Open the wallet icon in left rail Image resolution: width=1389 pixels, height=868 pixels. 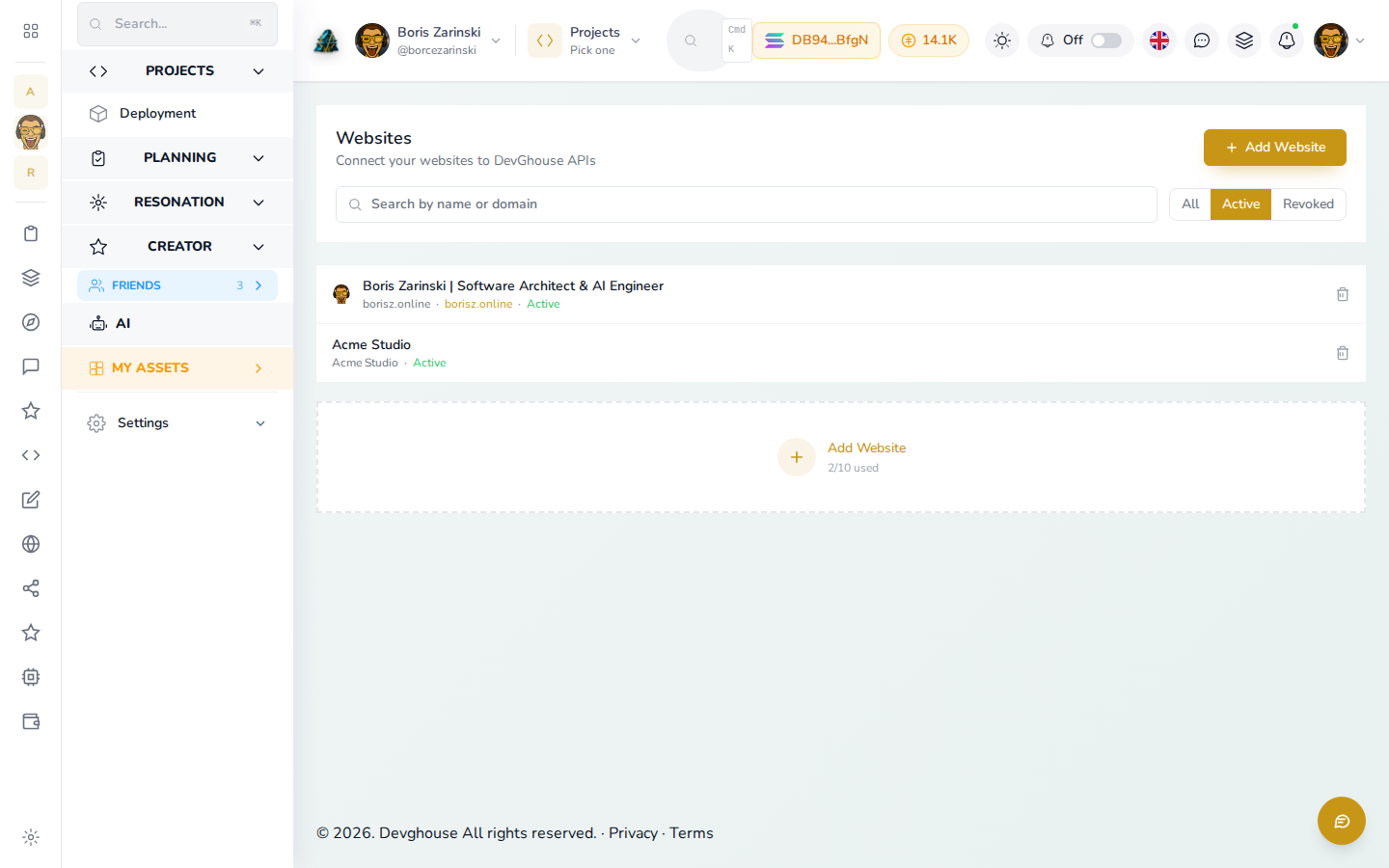point(31,721)
